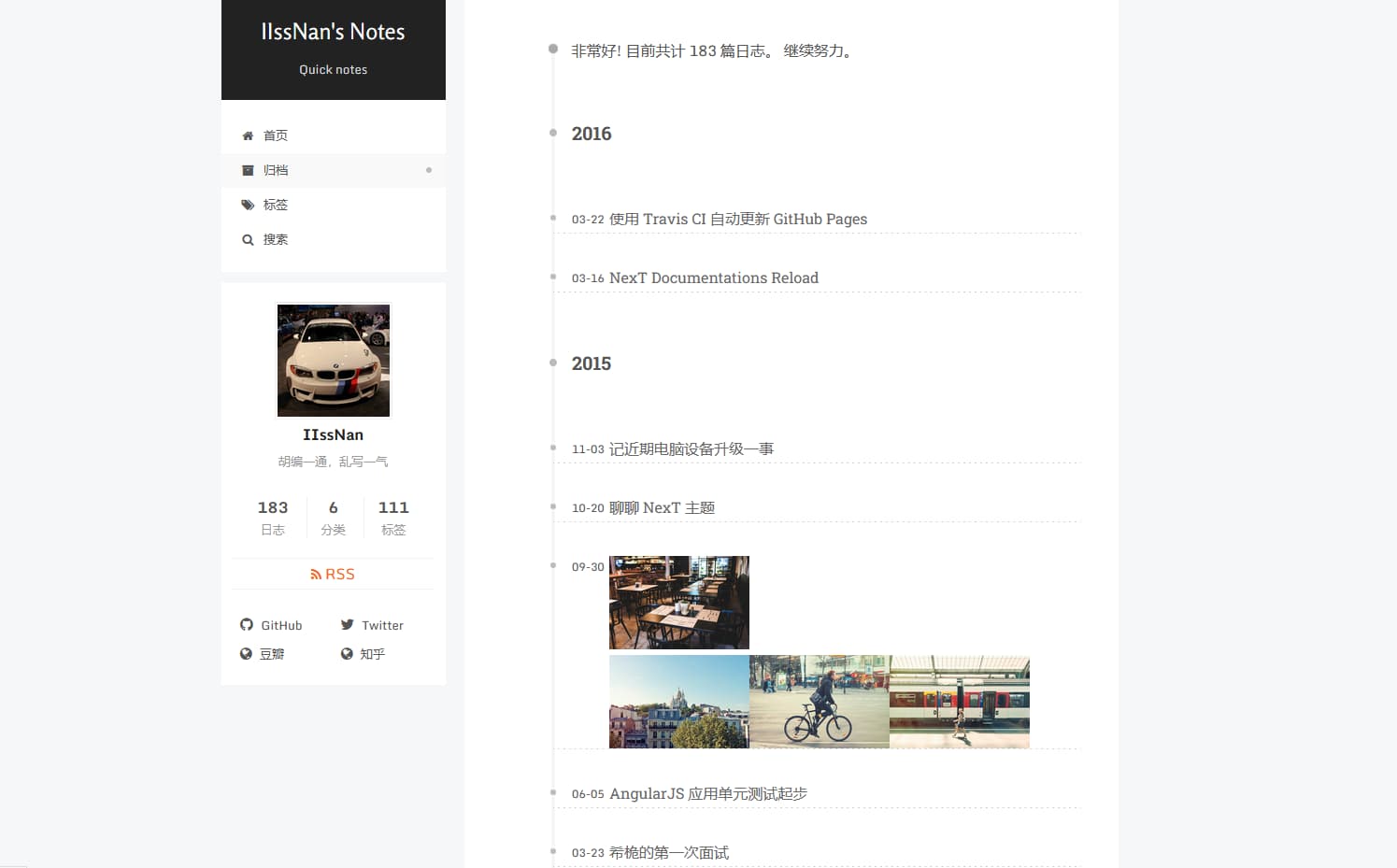
Task: Select the home icon beside 首页
Action: (248, 135)
